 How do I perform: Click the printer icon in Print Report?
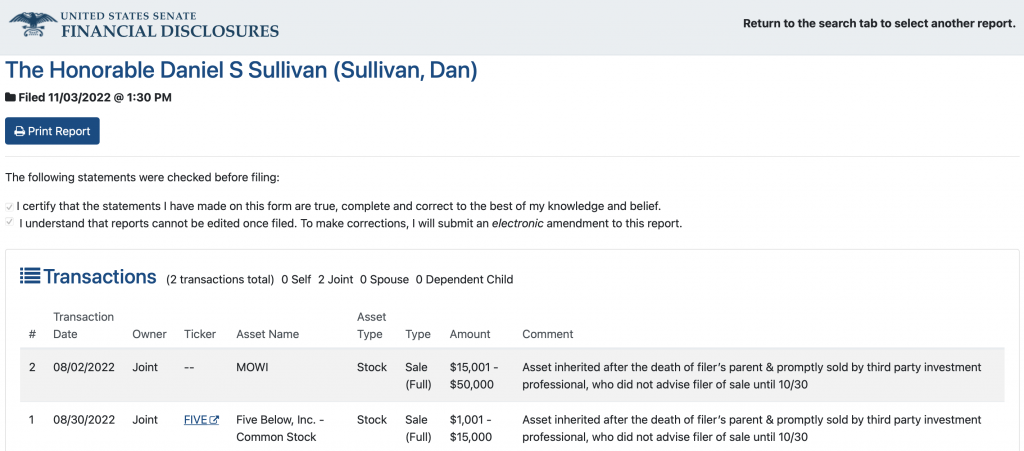point(20,131)
